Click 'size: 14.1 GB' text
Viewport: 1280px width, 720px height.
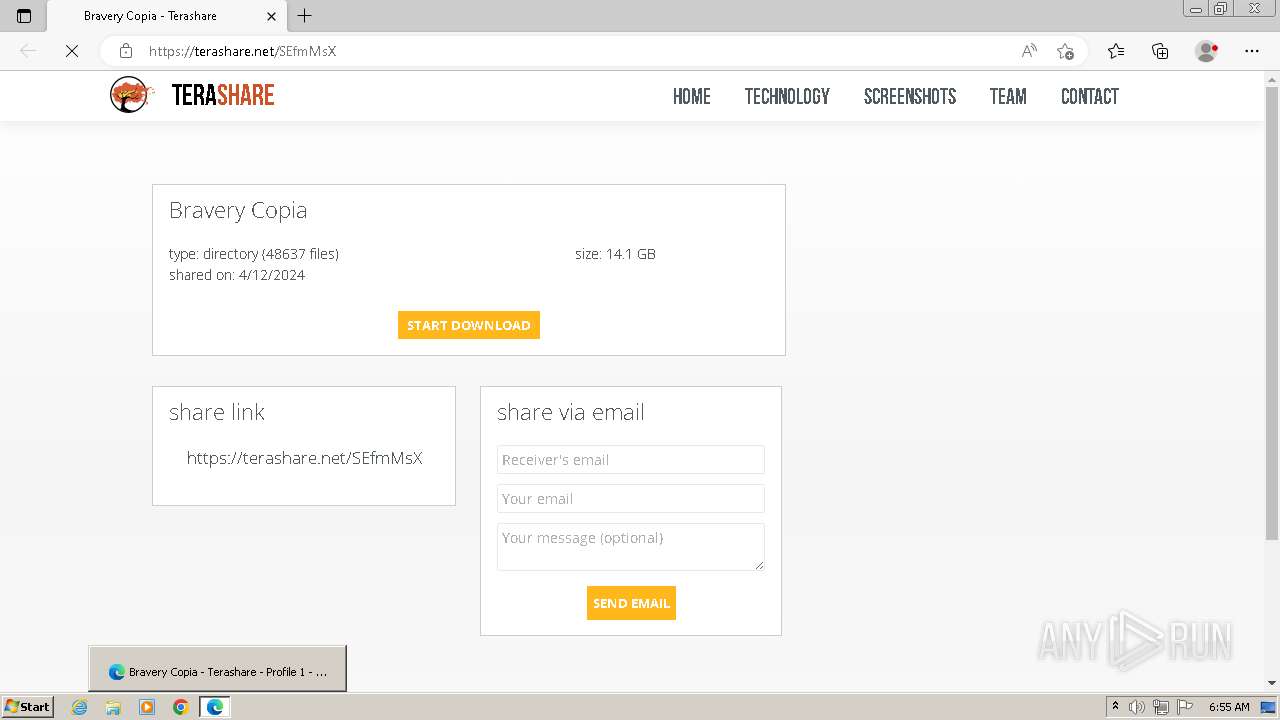615,254
